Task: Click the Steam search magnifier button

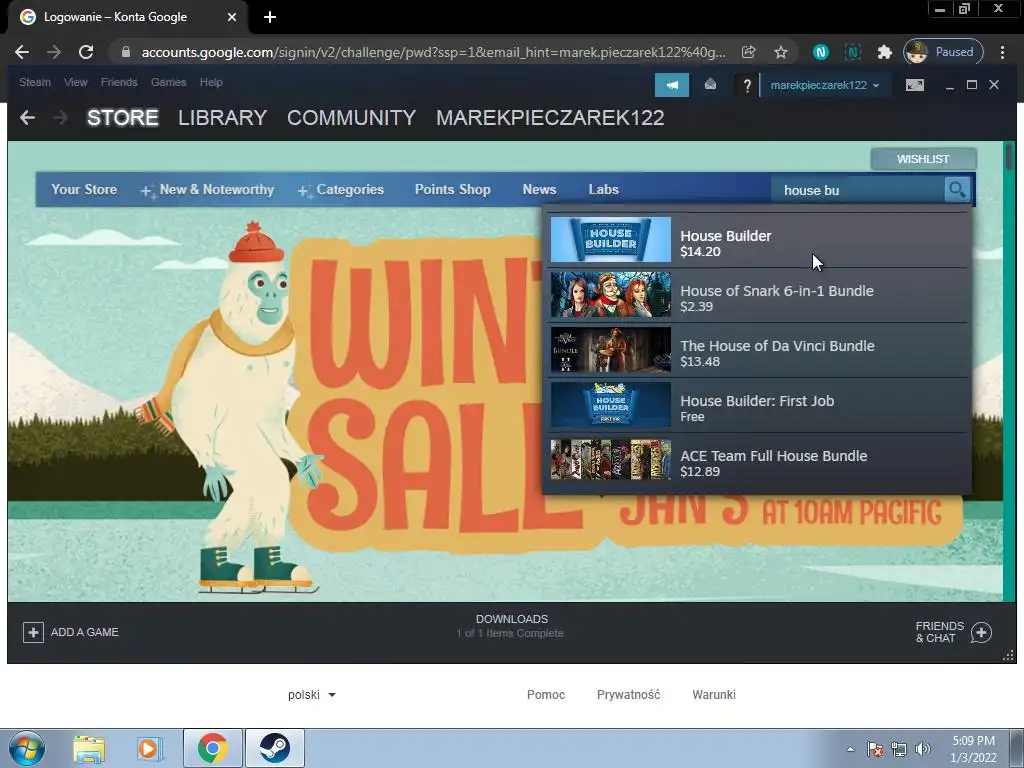Action: [957, 190]
